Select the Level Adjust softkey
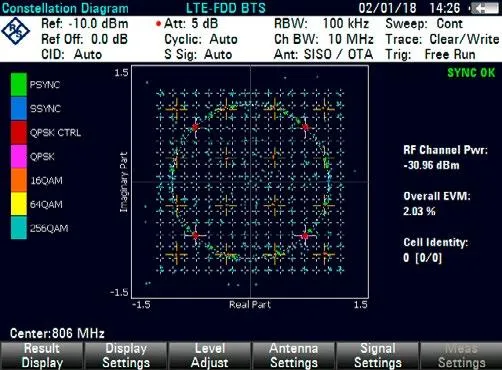This screenshot has width=502, height=370. [210, 356]
